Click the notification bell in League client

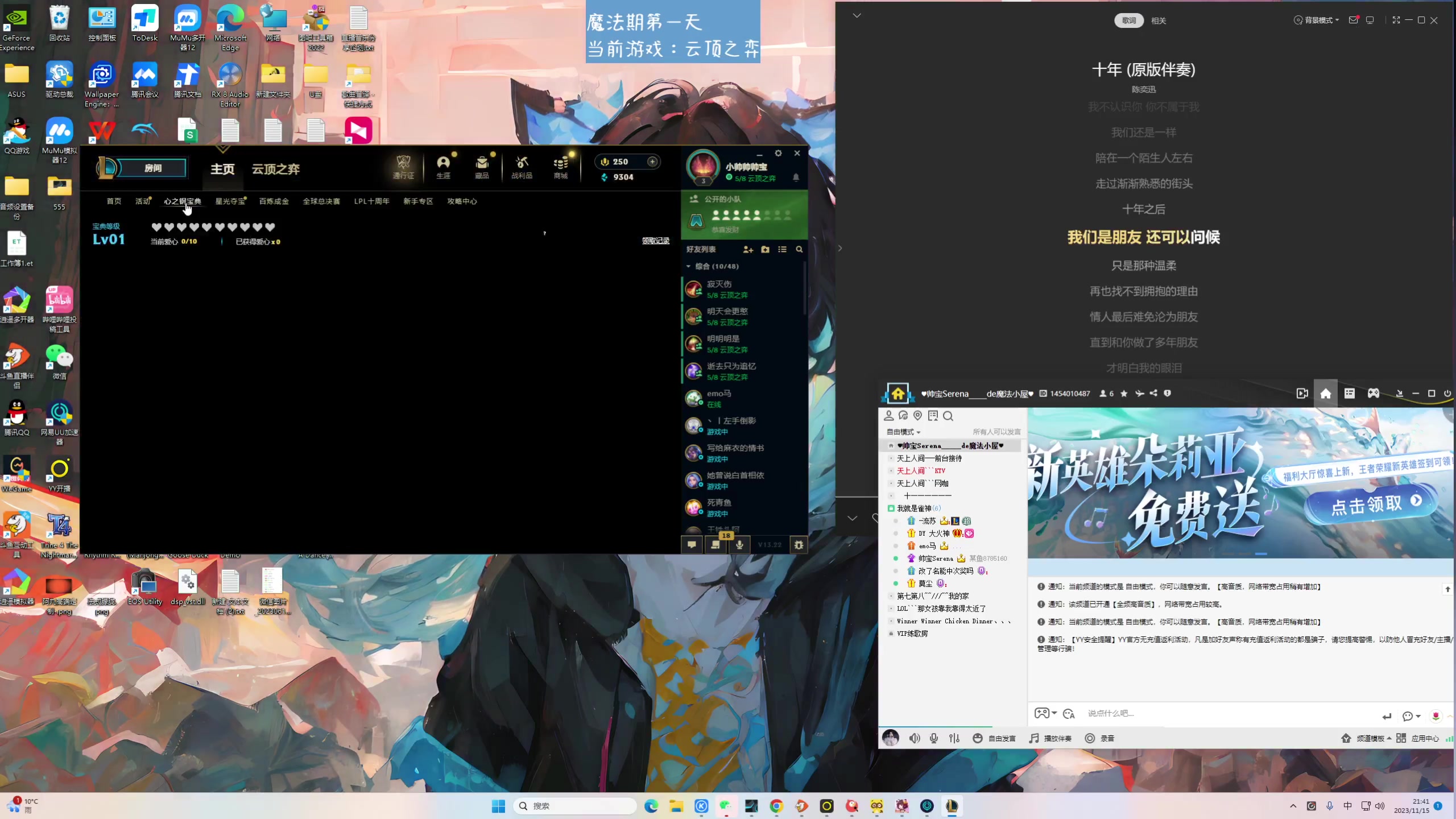796,177
